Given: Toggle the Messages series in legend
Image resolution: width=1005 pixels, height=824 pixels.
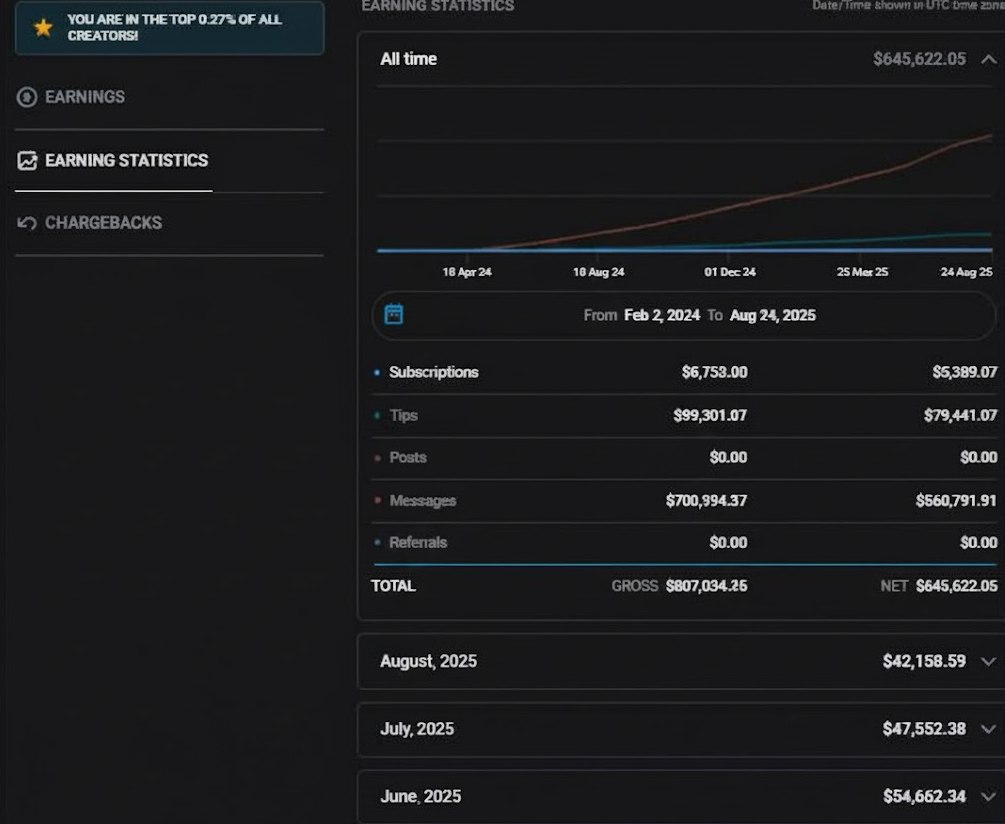Looking at the screenshot, I should point(421,500).
